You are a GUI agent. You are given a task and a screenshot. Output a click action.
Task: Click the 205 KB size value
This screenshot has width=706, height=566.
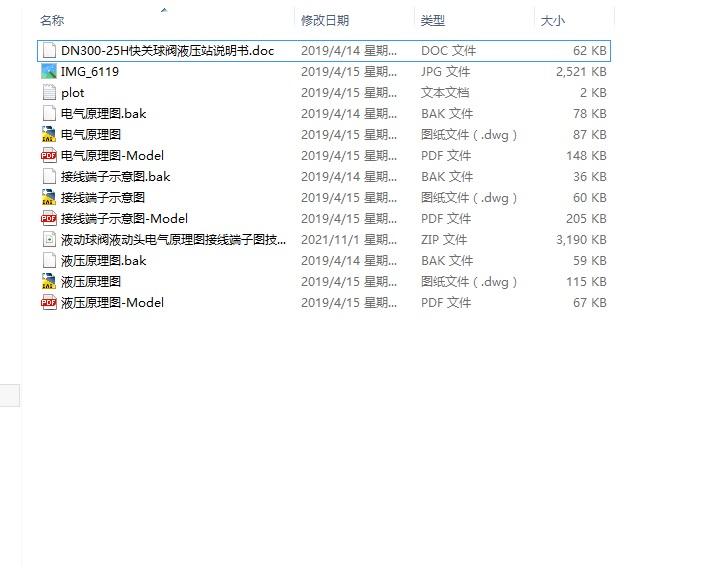pos(586,219)
